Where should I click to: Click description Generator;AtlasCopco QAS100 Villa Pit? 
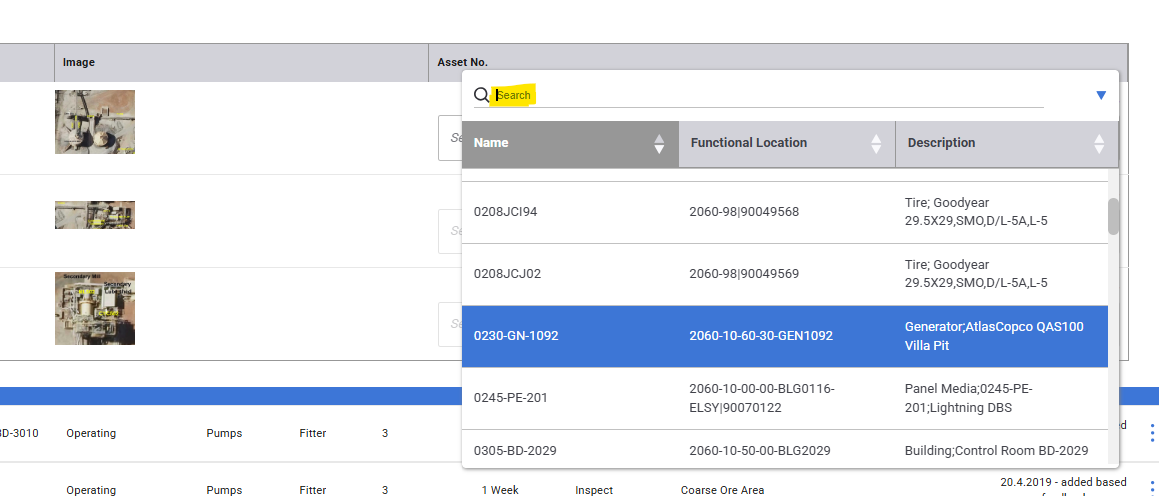(994, 336)
